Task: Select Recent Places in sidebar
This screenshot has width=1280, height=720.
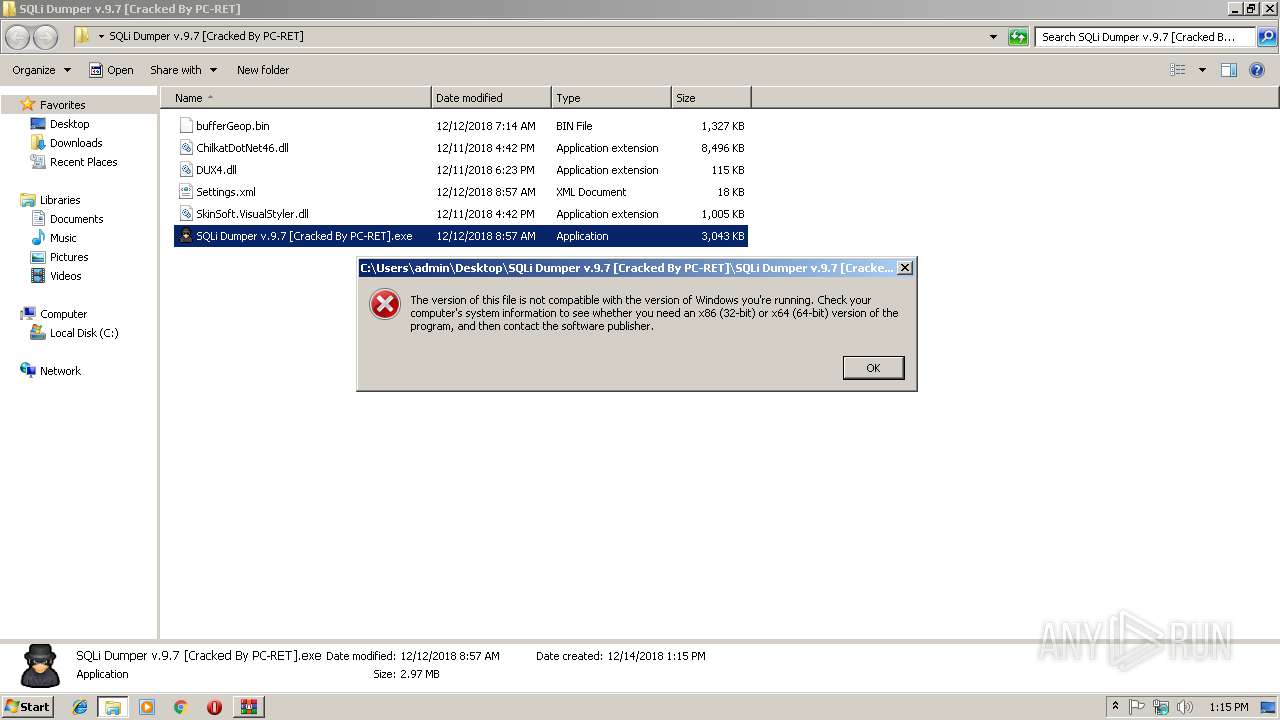Action: click(83, 162)
